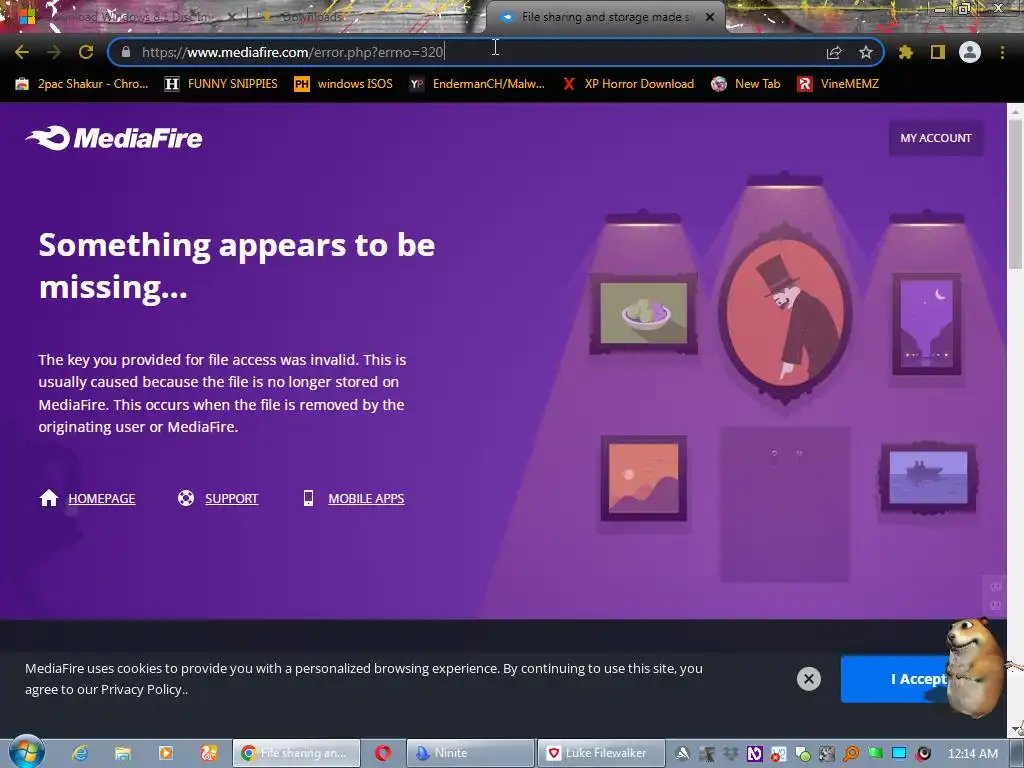1024x768 pixels.
Task: Click the Dropbox tray icon
Action: coord(731,754)
